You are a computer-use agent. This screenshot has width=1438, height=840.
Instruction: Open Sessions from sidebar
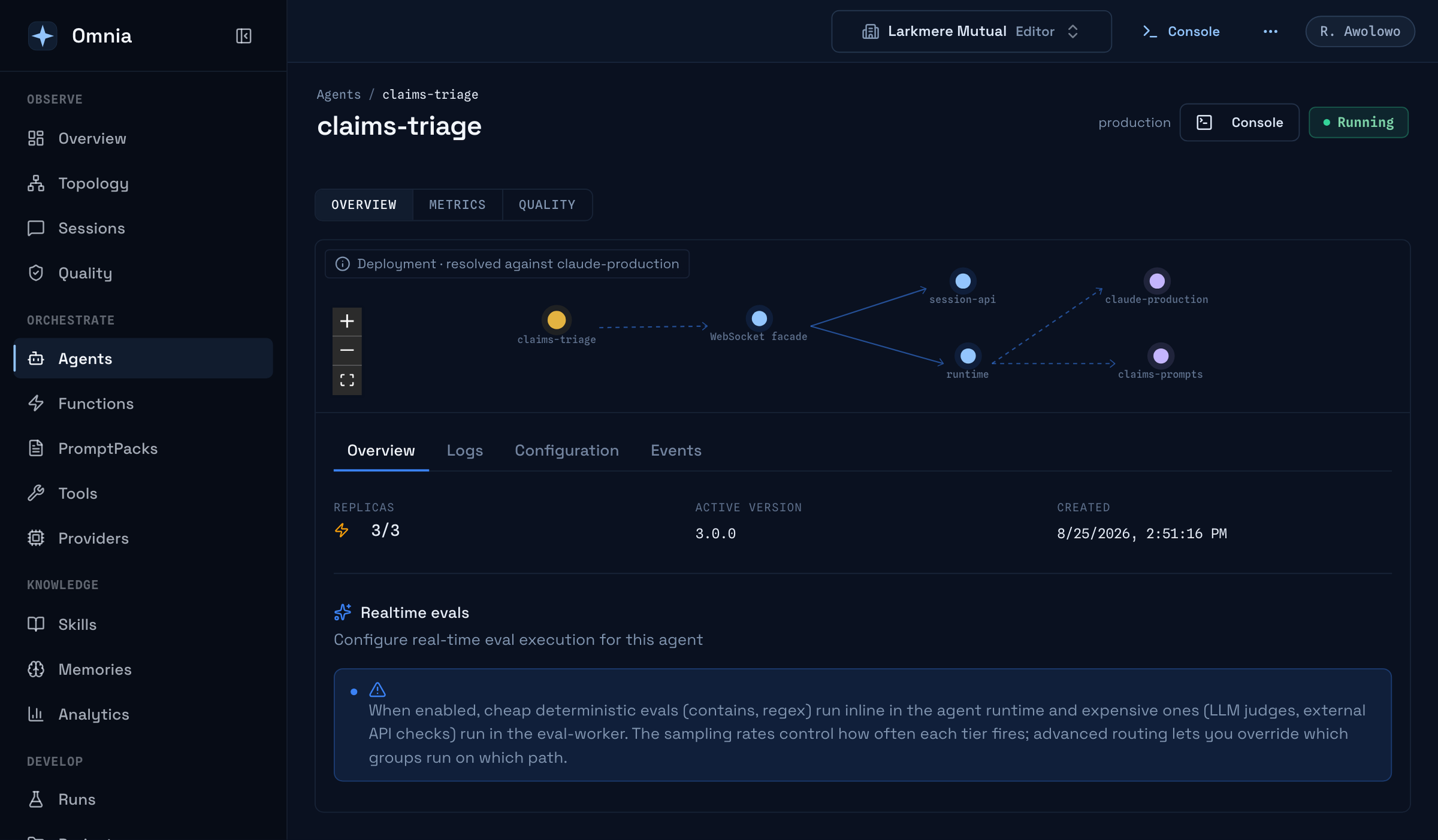[x=143, y=228]
